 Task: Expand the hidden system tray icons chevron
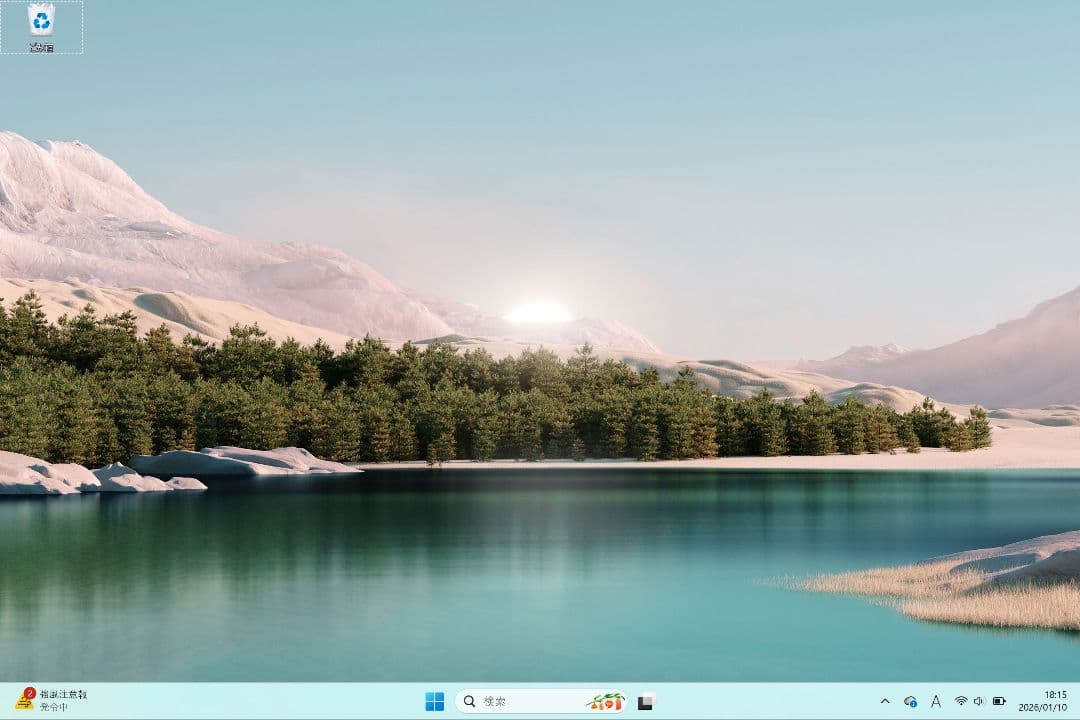coord(885,701)
